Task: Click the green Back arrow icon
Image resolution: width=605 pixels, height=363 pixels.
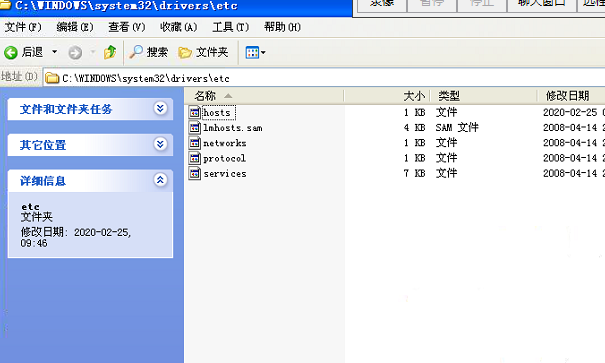Action: pos(11,52)
